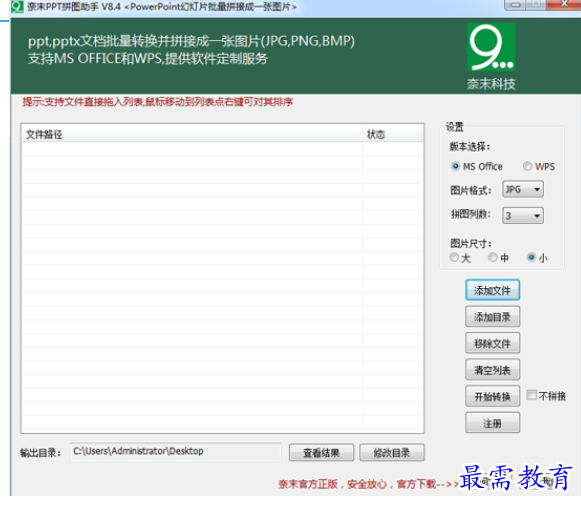
Task: Open the 图片格式 JPG dropdown
Action: [523, 189]
